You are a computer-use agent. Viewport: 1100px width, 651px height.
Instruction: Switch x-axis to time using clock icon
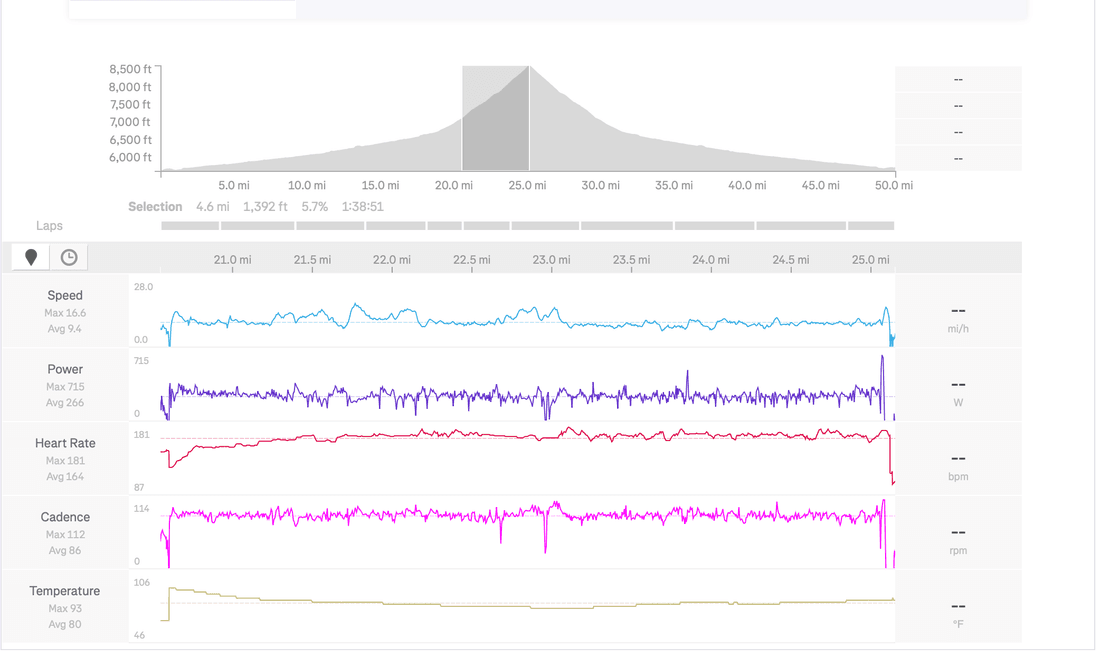pyautogui.click(x=69, y=257)
